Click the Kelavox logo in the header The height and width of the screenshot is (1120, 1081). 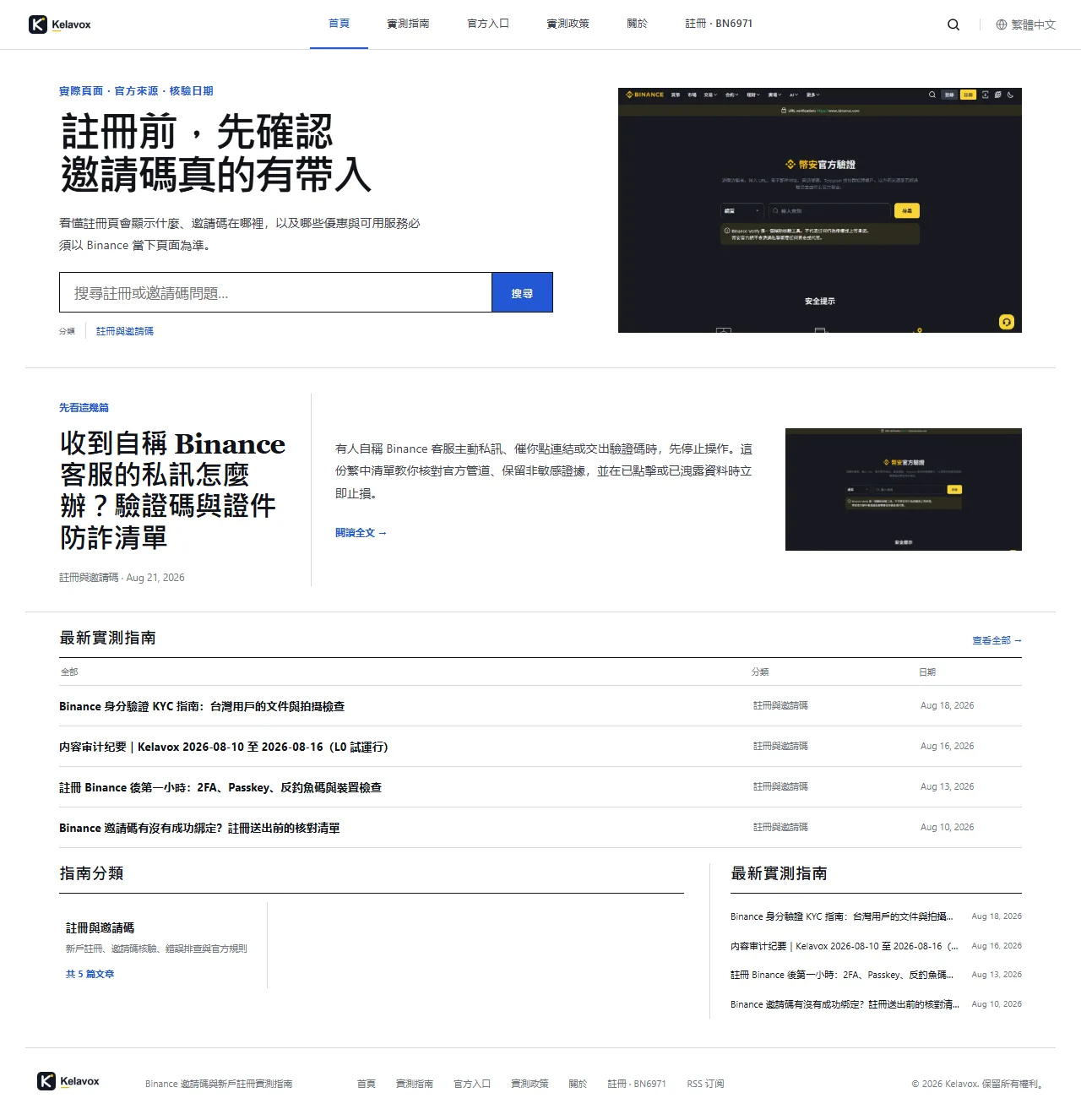click(x=59, y=24)
